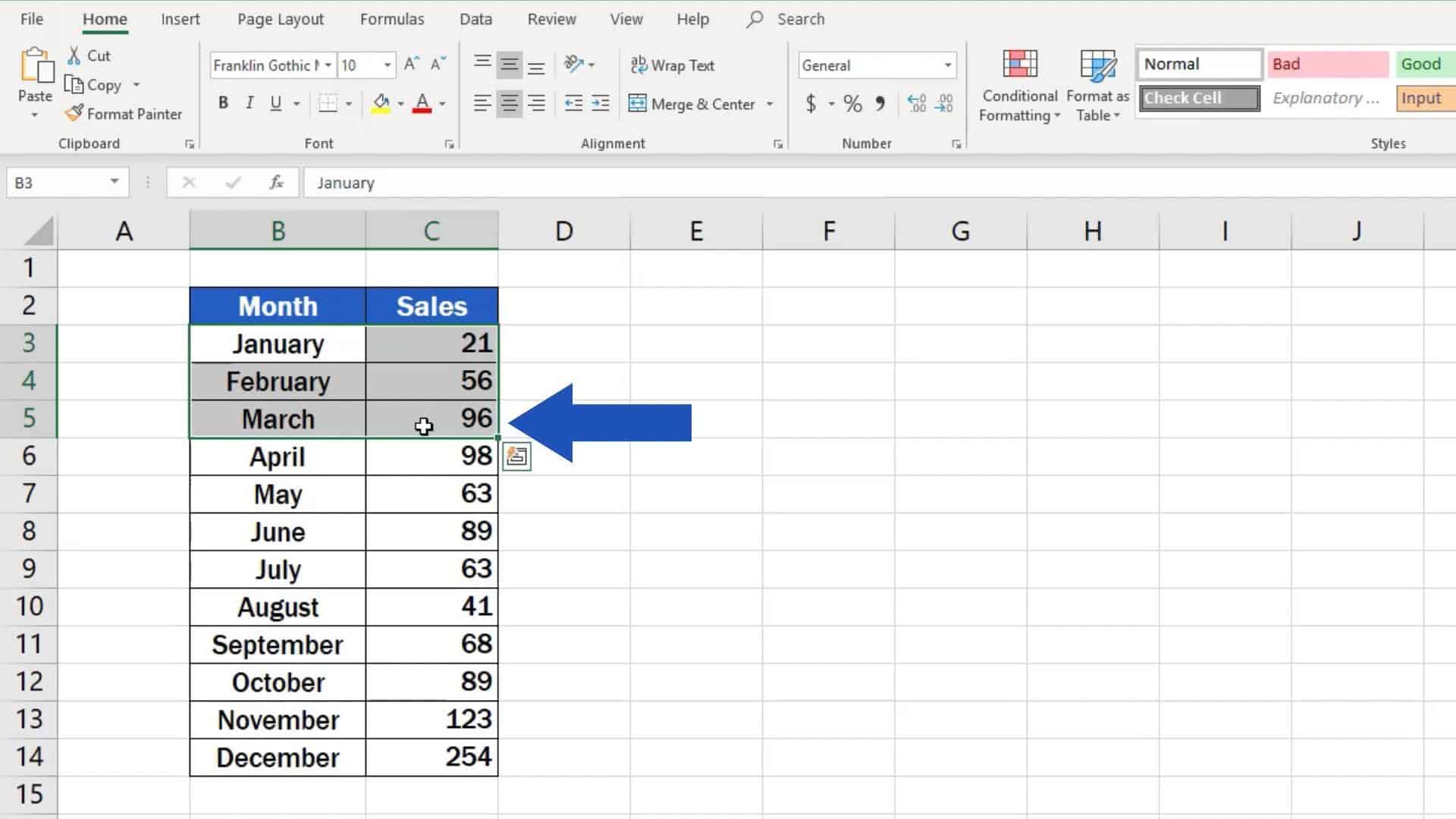Select the Format Painter tool
The height and width of the screenshot is (819, 1456).
124,114
